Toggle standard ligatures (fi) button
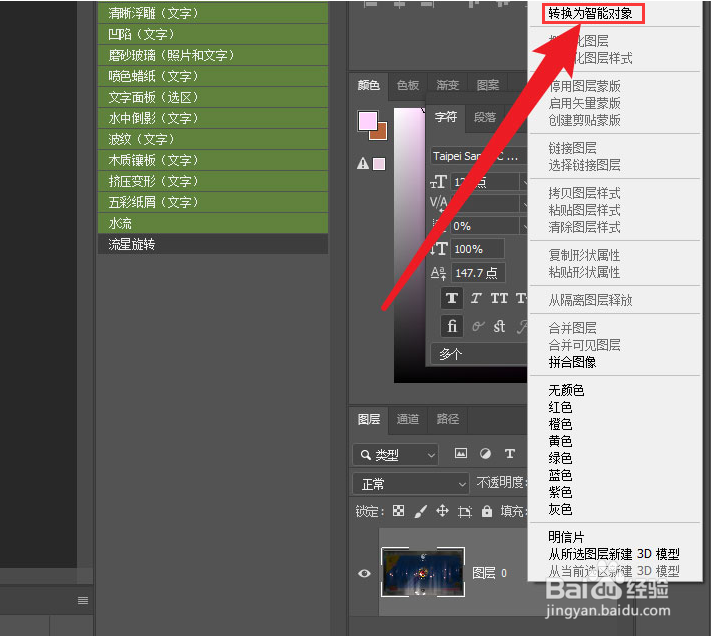Viewport: 711px width, 636px height. [452, 326]
